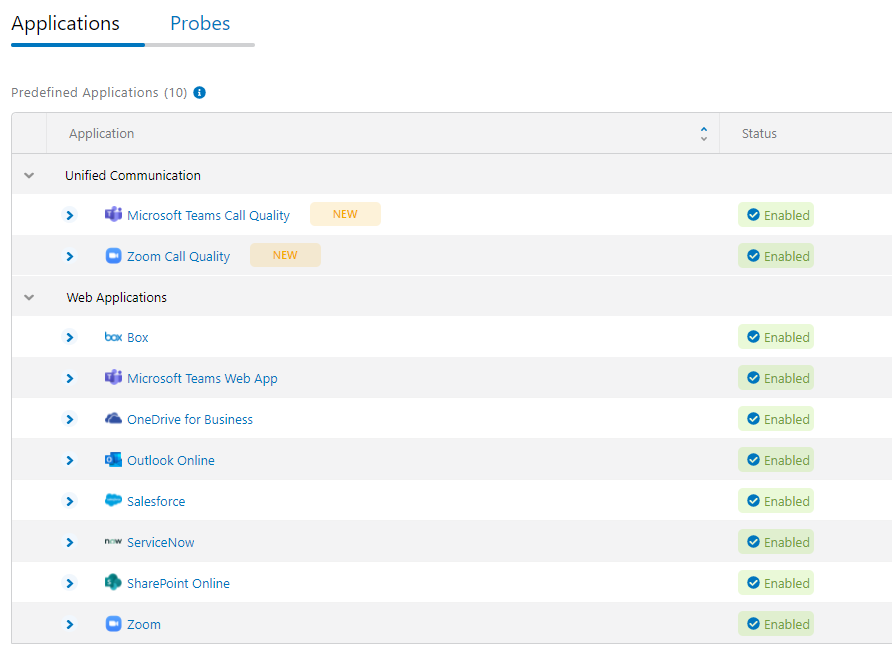Image resolution: width=892 pixels, height=655 pixels.
Task: Click the Application column sort control
Action: [x=703, y=132]
